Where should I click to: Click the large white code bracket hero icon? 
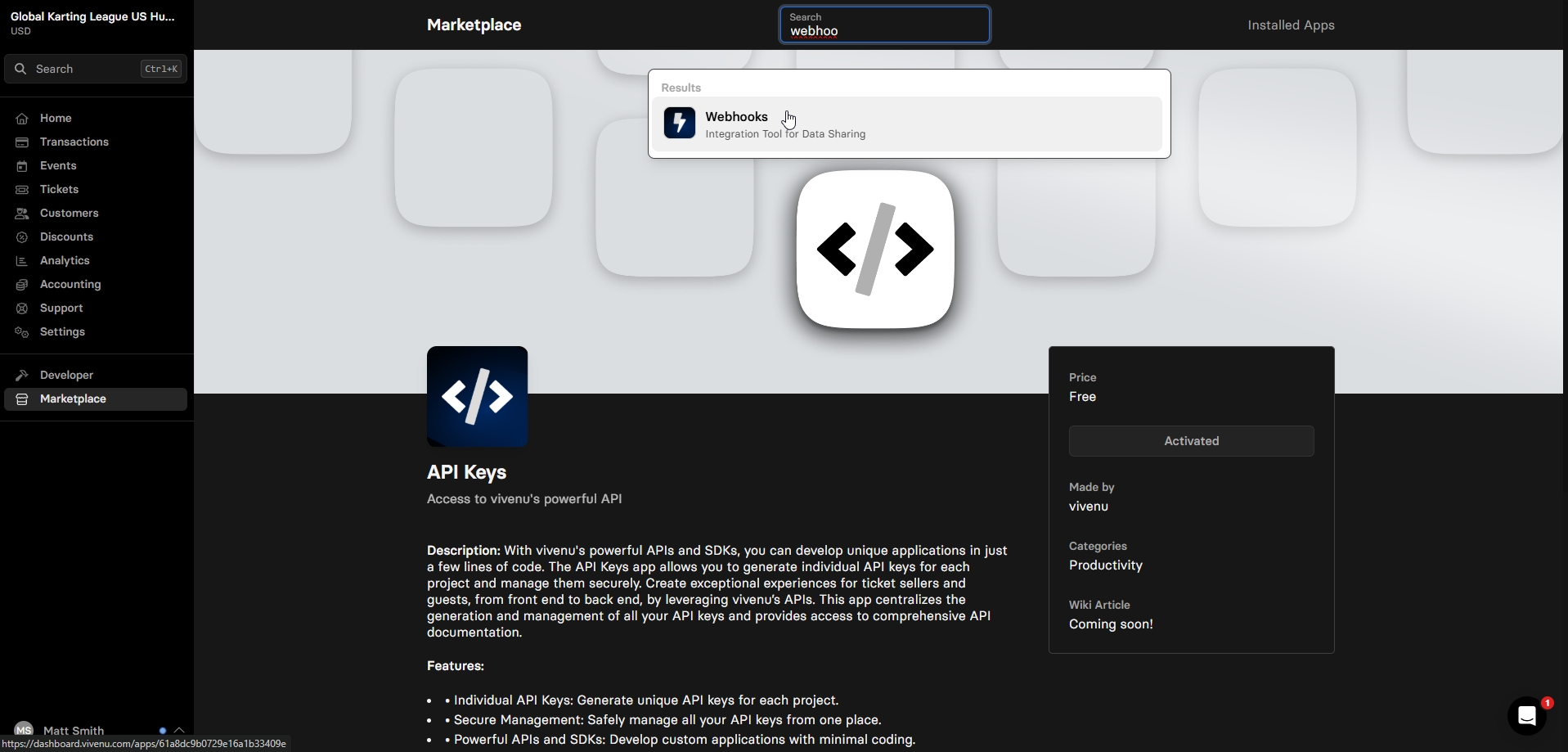tap(875, 250)
